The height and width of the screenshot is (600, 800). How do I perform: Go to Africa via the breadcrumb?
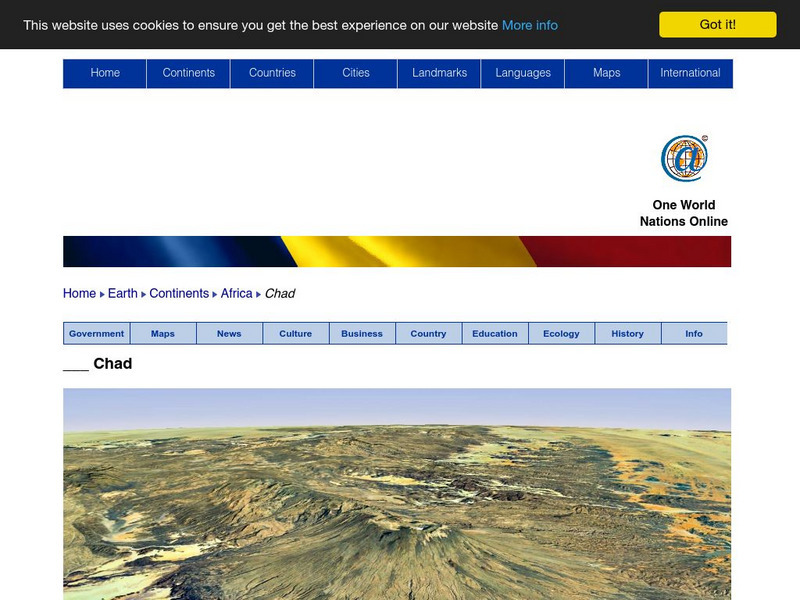point(236,293)
